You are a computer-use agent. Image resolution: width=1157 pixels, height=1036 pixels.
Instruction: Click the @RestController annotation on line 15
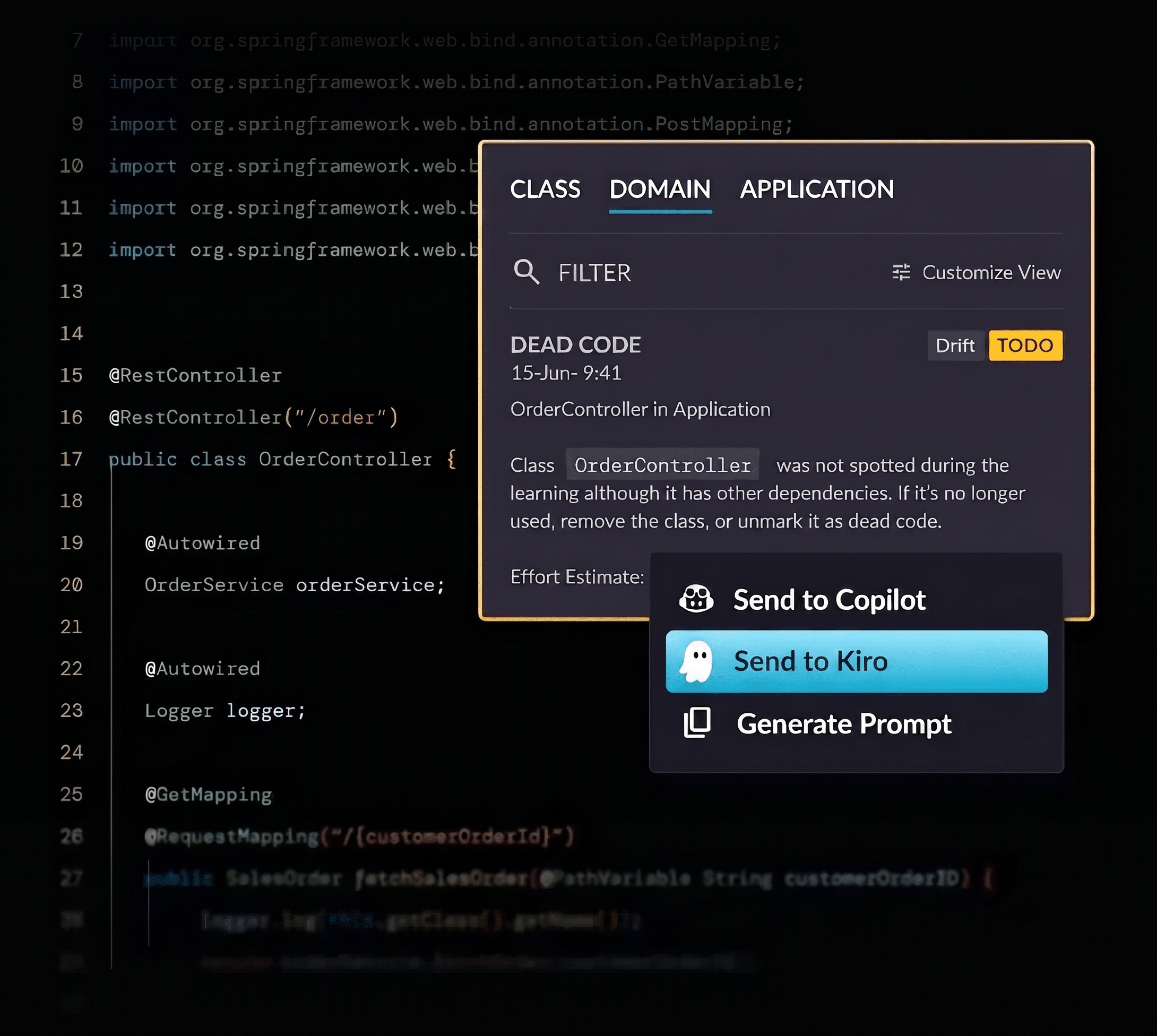pos(195,375)
